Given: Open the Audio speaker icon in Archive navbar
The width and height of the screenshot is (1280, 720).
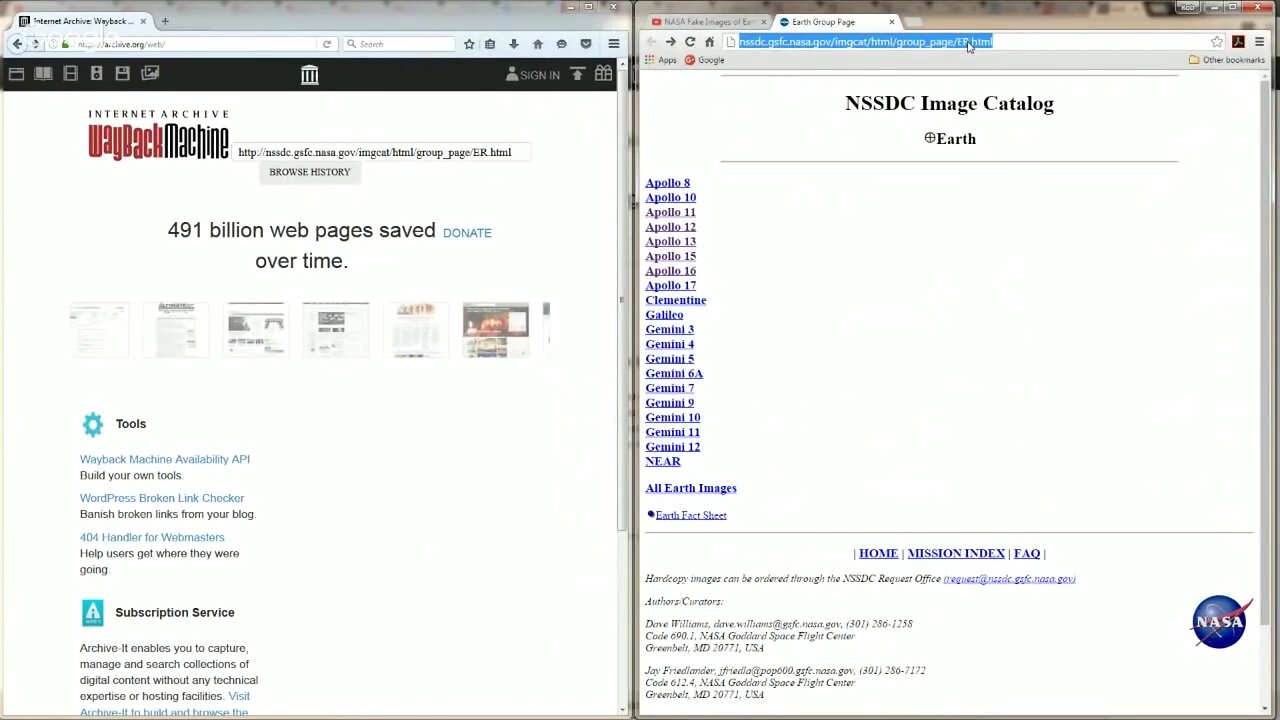Looking at the screenshot, I should tap(96, 73).
